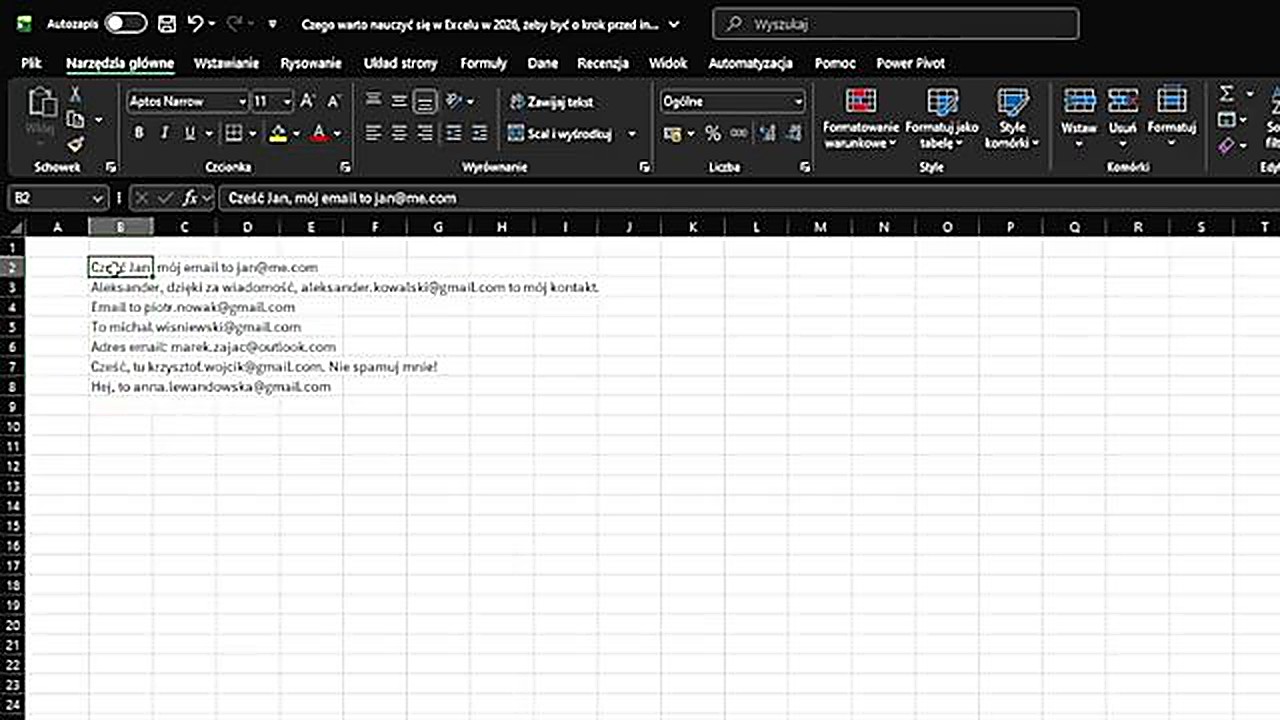
Task: Select the percent style icon in Liczba group
Action: coord(712,132)
